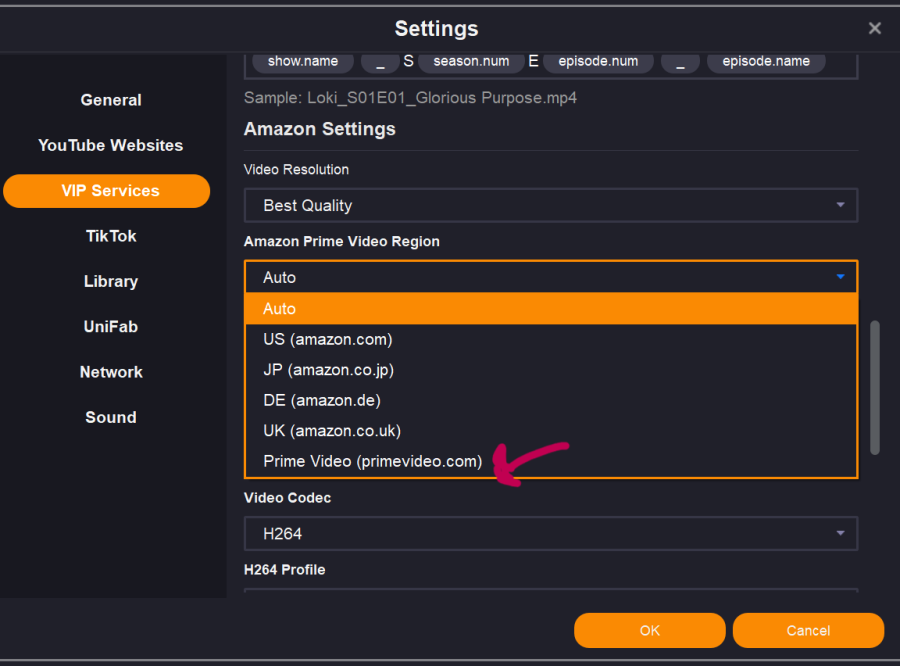Image resolution: width=900 pixels, height=666 pixels.
Task: Open the General settings tab
Action: coord(111,100)
